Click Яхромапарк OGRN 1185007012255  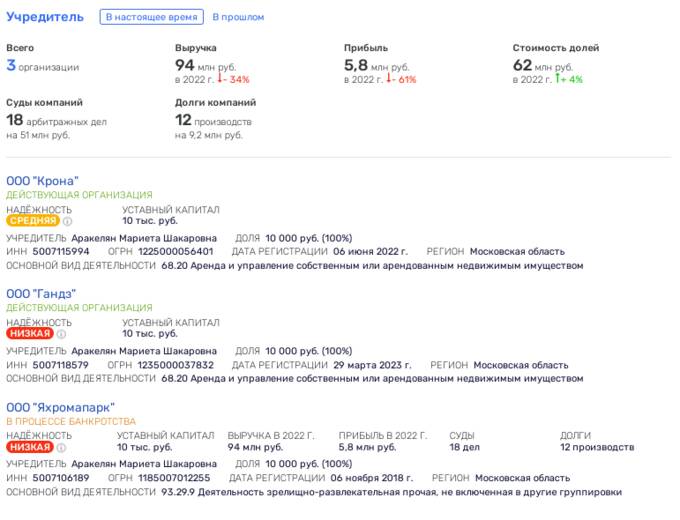(x=174, y=478)
